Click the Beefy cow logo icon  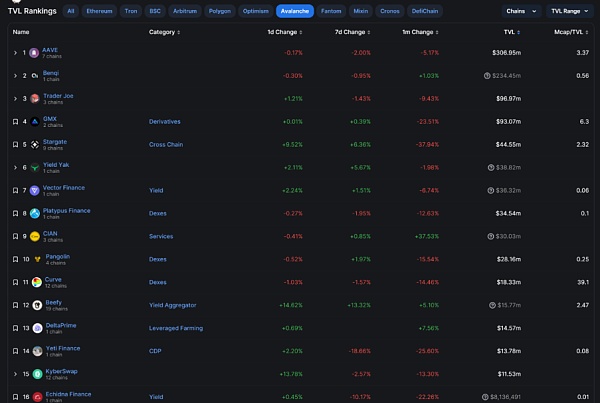coord(36,305)
